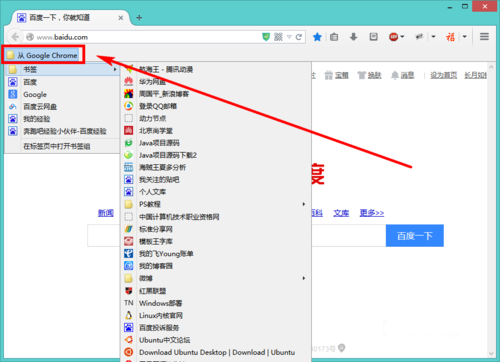The height and width of the screenshot is (362, 500).
Task: Select 我关注的贴吧 bookmark
Action: 216,180
